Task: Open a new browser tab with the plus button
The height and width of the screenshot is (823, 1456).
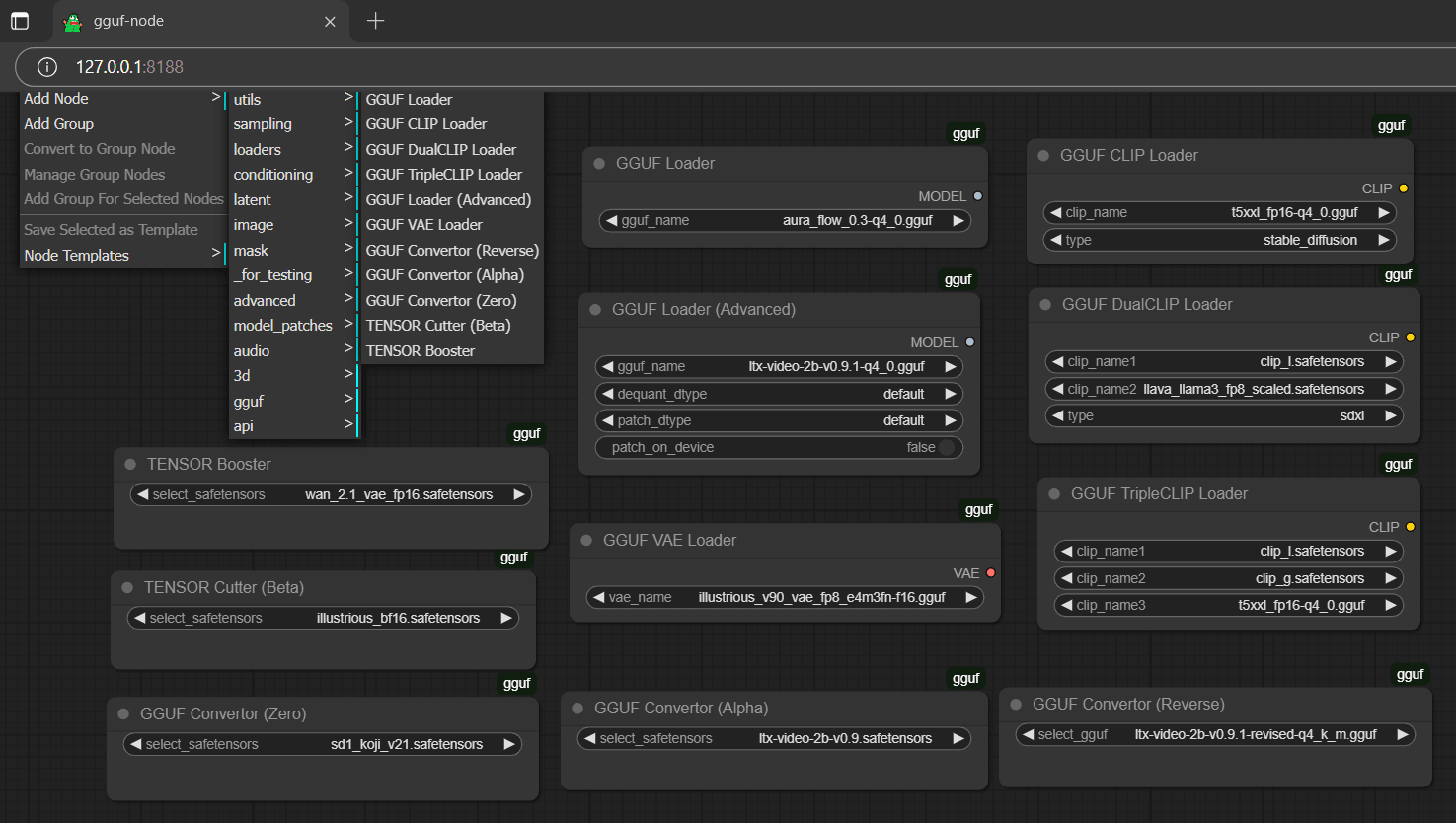Action: pyautogui.click(x=375, y=20)
